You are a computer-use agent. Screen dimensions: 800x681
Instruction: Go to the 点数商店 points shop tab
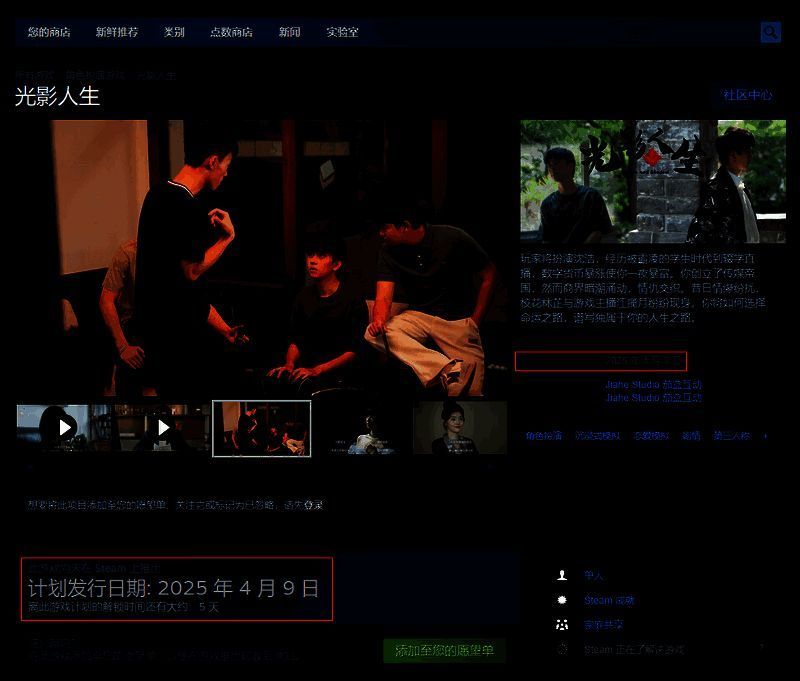point(231,32)
